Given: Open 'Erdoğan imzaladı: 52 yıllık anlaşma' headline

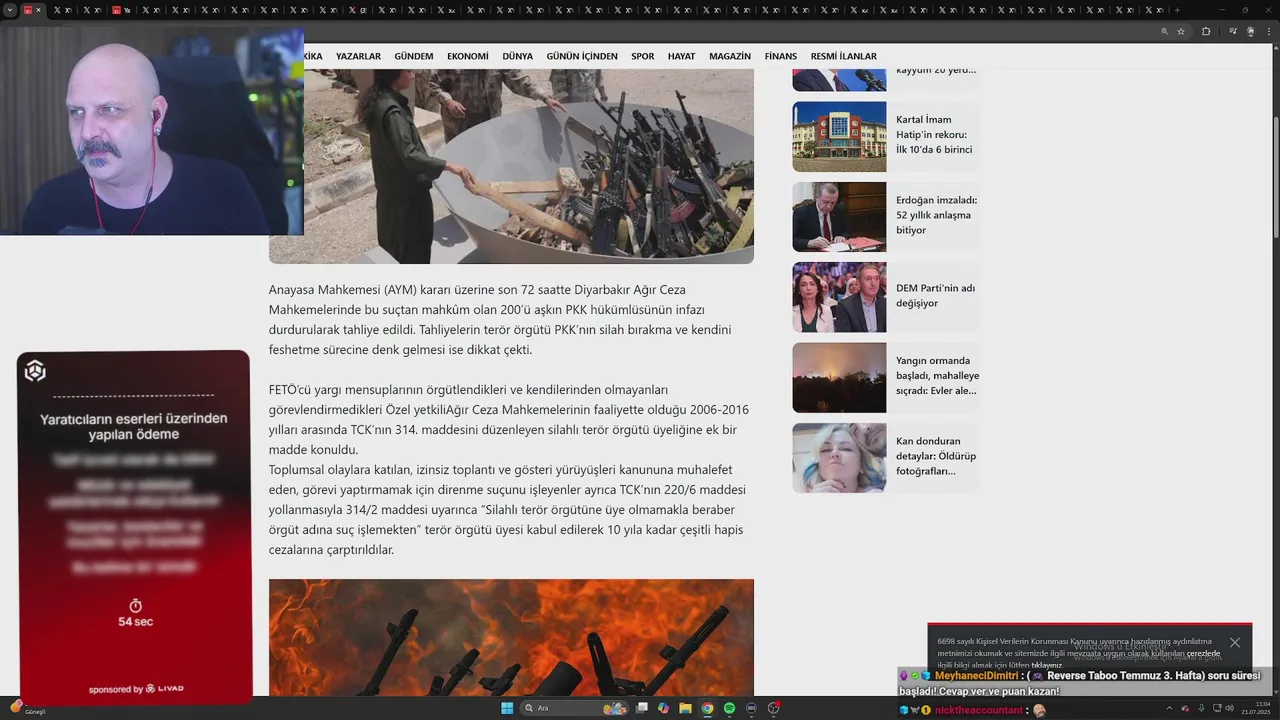Looking at the screenshot, I should point(937,215).
